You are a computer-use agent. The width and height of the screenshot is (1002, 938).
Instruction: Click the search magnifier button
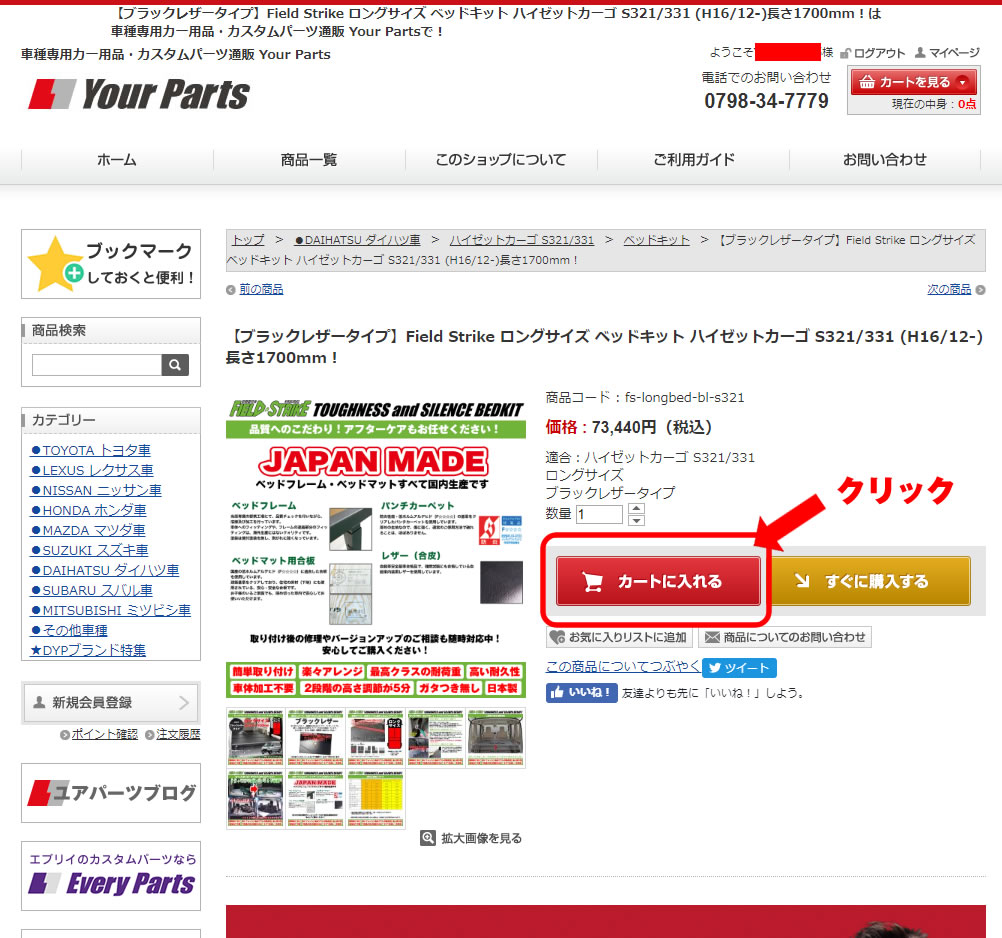click(175, 365)
